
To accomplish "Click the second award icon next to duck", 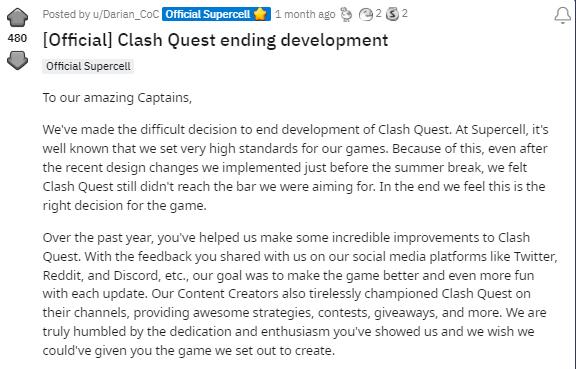I will click(x=365, y=14).
